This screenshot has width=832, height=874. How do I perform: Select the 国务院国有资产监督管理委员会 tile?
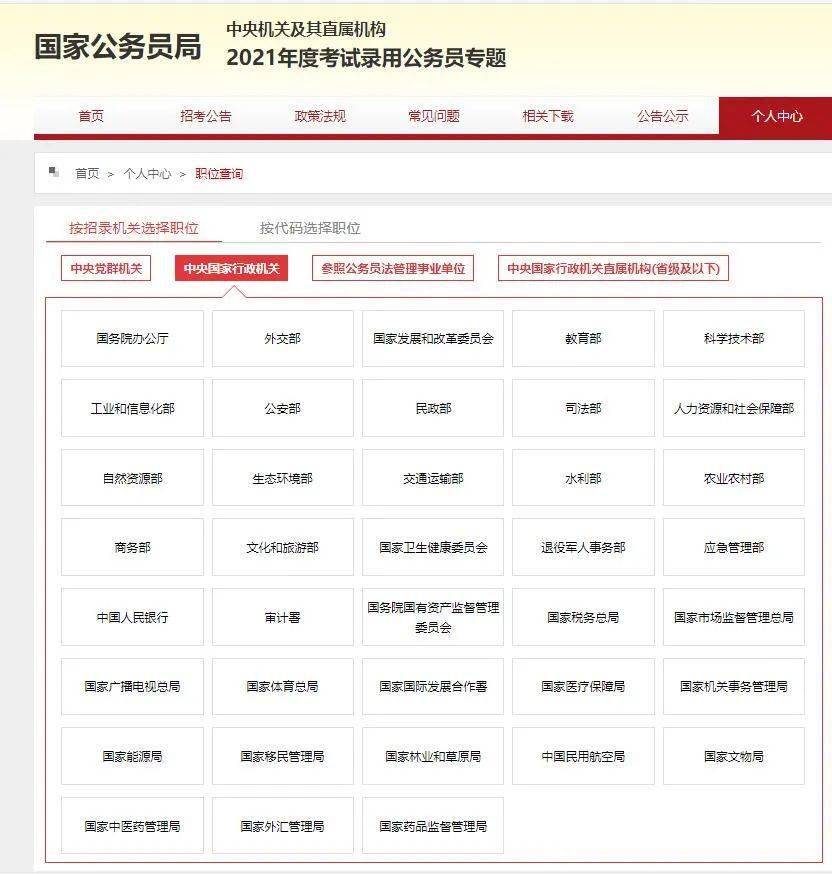(x=433, y=616)
